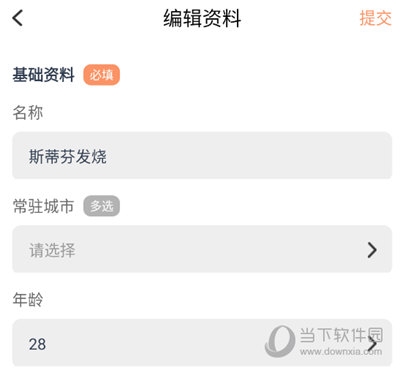The image size is (400, 373).
Task: Click the 名称 field label
Action: [x=28, y=113]
